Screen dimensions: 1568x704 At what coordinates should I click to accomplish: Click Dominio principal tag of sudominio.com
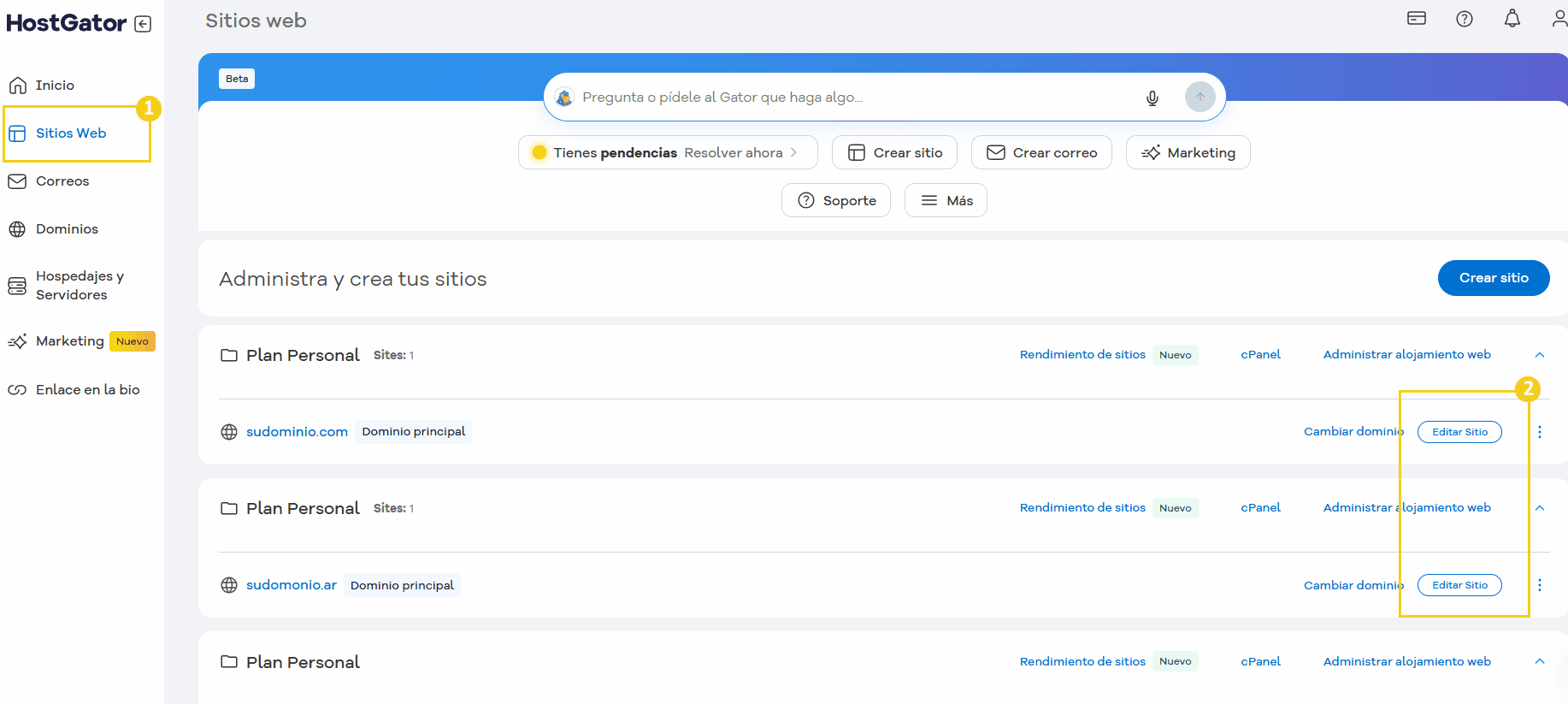tap(414, 432)
